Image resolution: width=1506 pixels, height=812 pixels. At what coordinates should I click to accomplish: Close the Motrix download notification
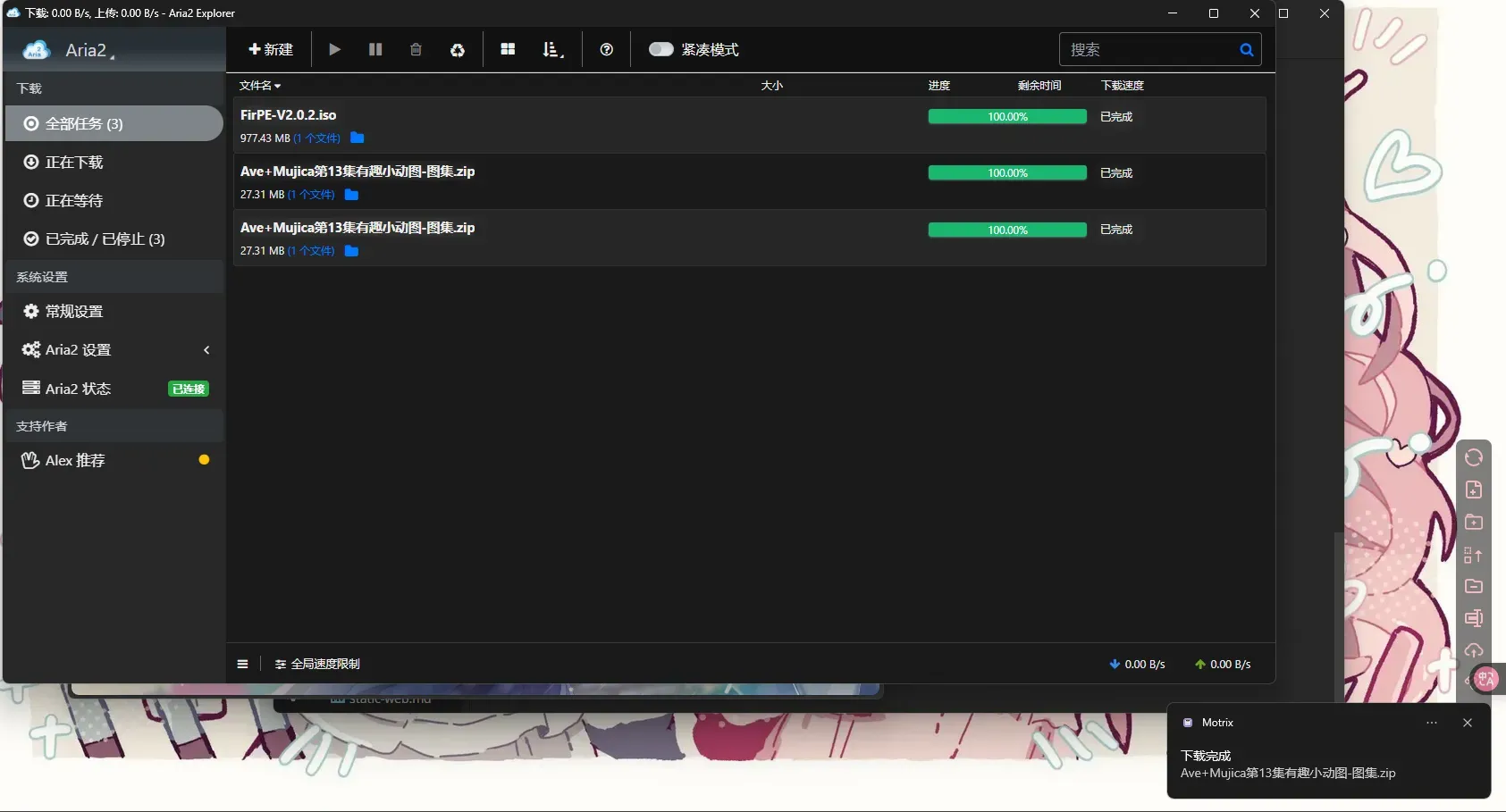1467,723
